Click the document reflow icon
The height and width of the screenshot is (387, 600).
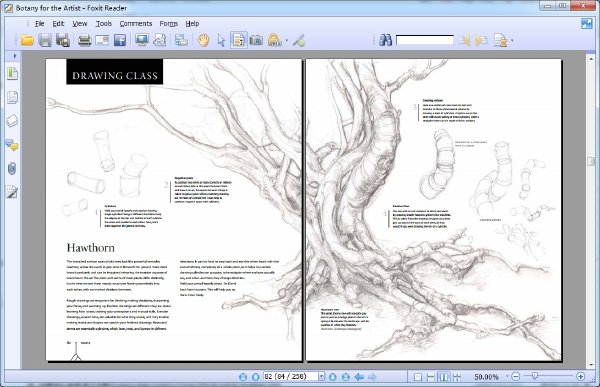(160, 40)
